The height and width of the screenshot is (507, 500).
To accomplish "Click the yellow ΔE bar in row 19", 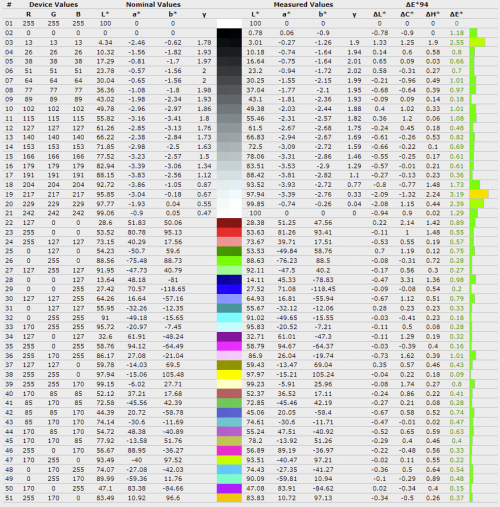I will pos(479,194).
